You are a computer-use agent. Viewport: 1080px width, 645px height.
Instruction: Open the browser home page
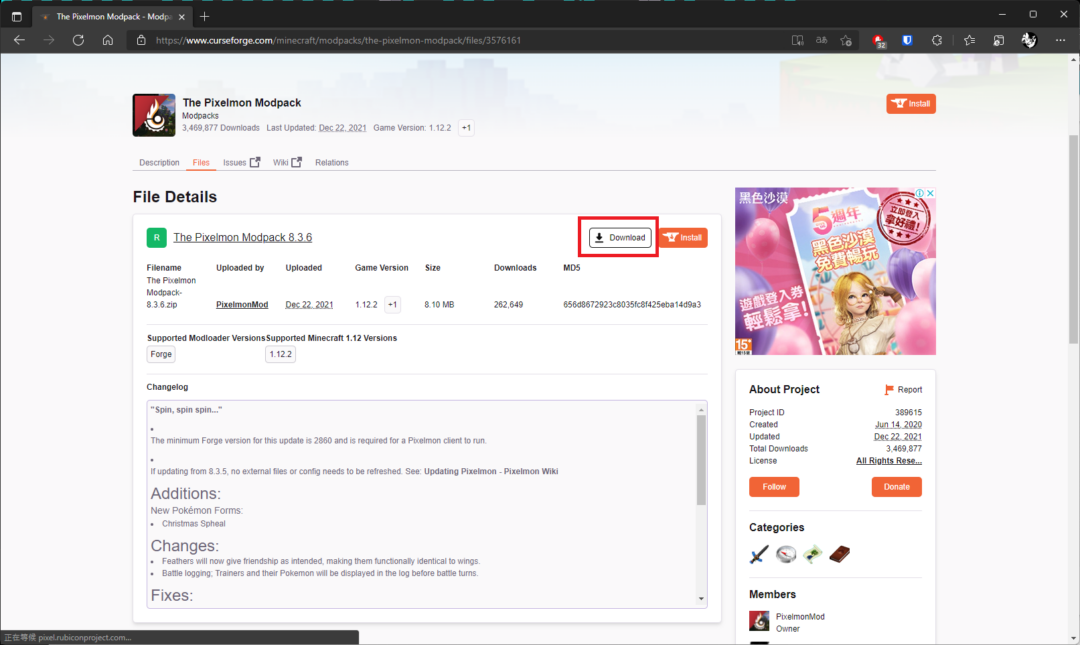click(x=107, y=40)
